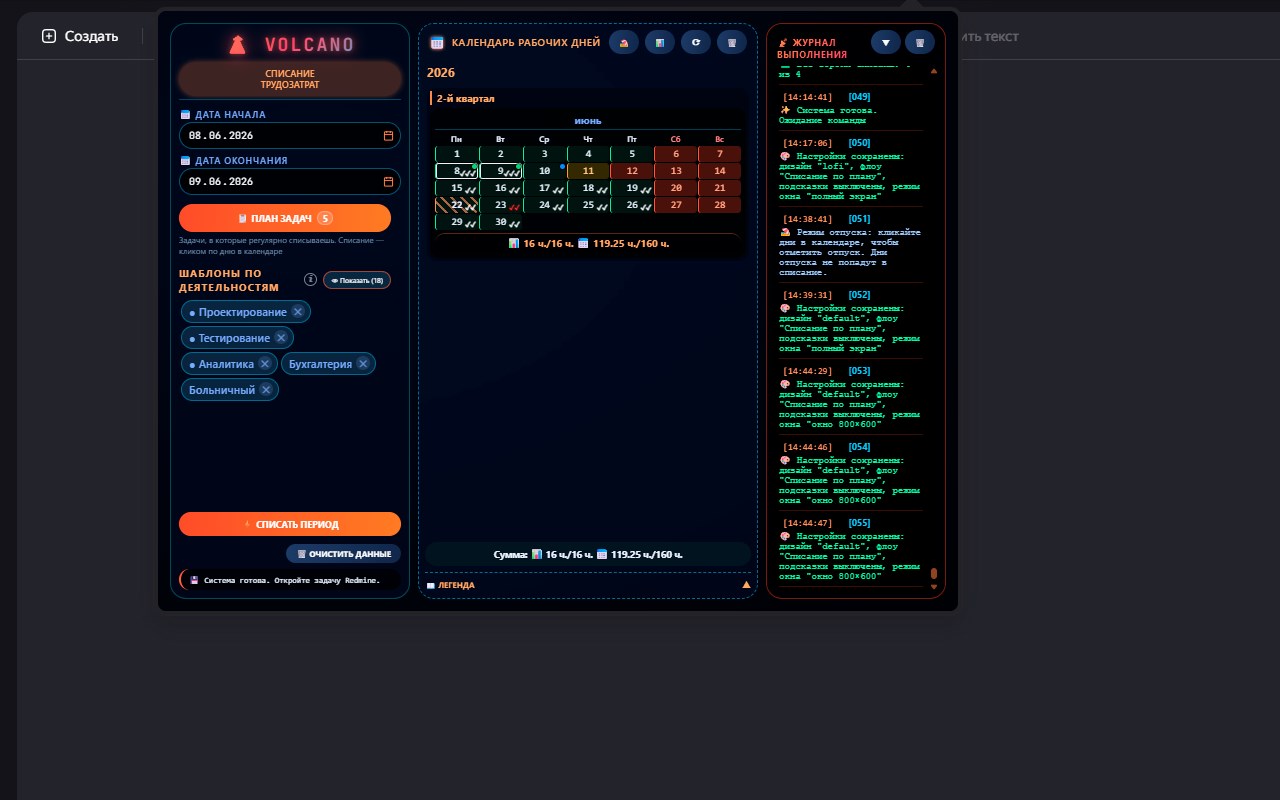Collapse the execution log with the triangle button
The image size is (1280, 800).
tap(885, 42)
